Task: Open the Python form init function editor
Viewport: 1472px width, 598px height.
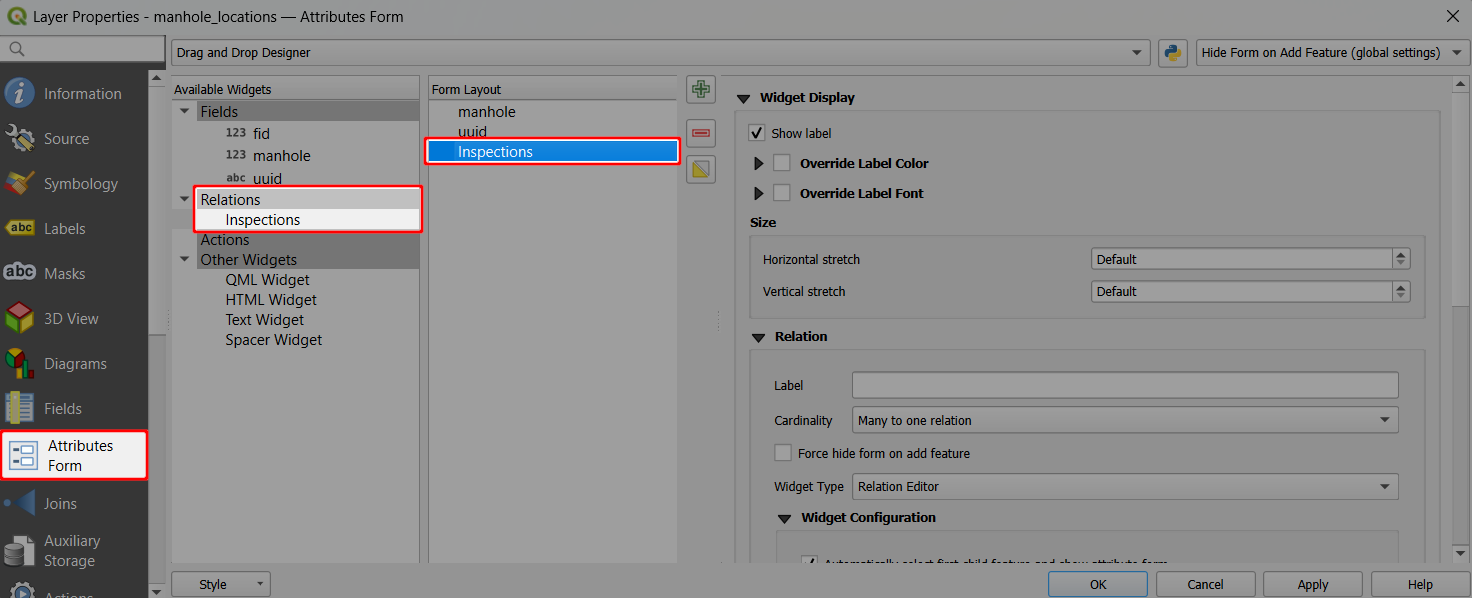Action: 1171,52
